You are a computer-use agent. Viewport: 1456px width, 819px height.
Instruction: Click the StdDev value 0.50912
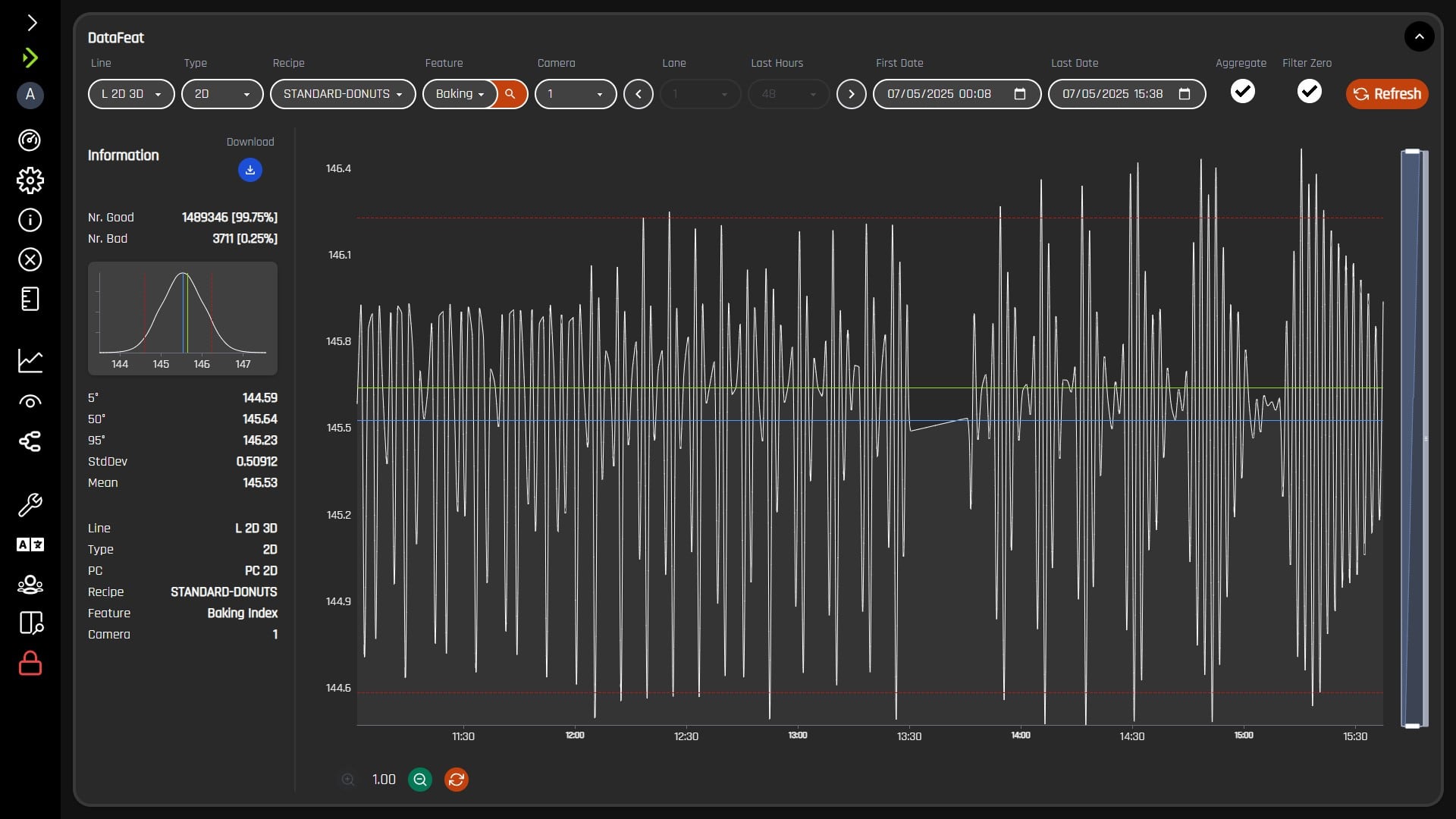click(257, 462)
